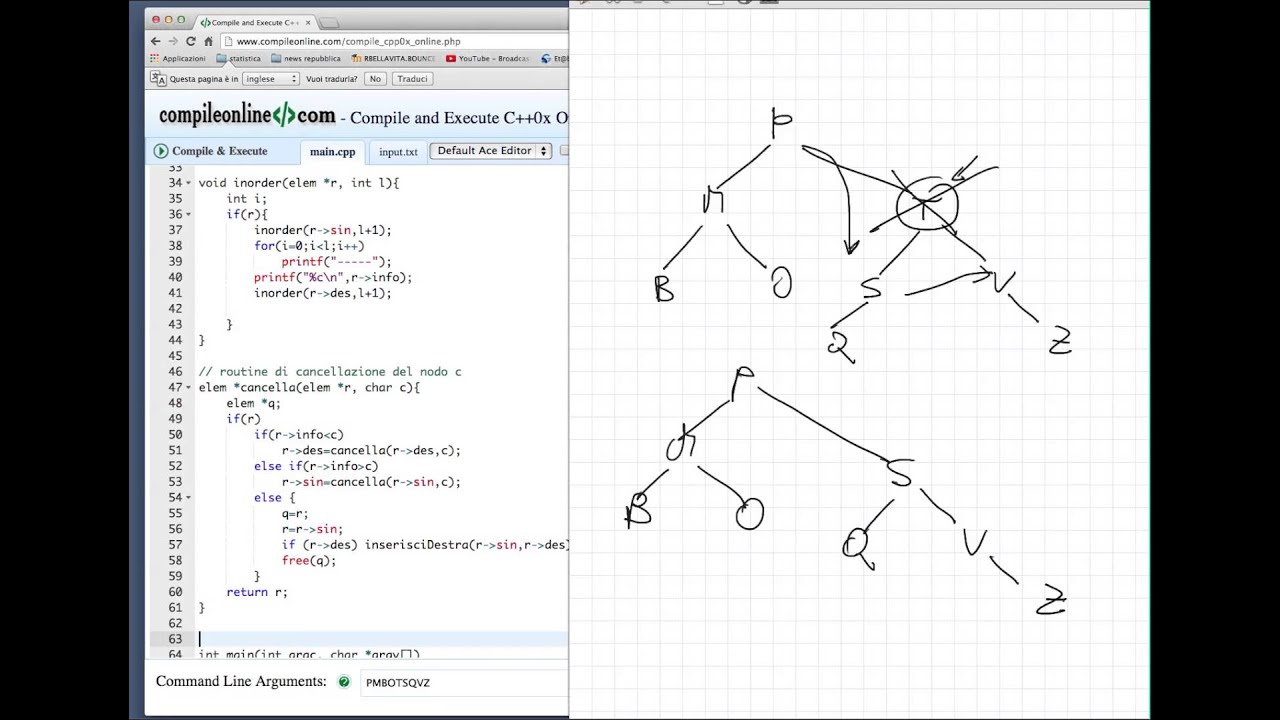This screenshot has height=720, width=1280.
Task: Click the code line 'return r;'
Action: pos(257,592)
